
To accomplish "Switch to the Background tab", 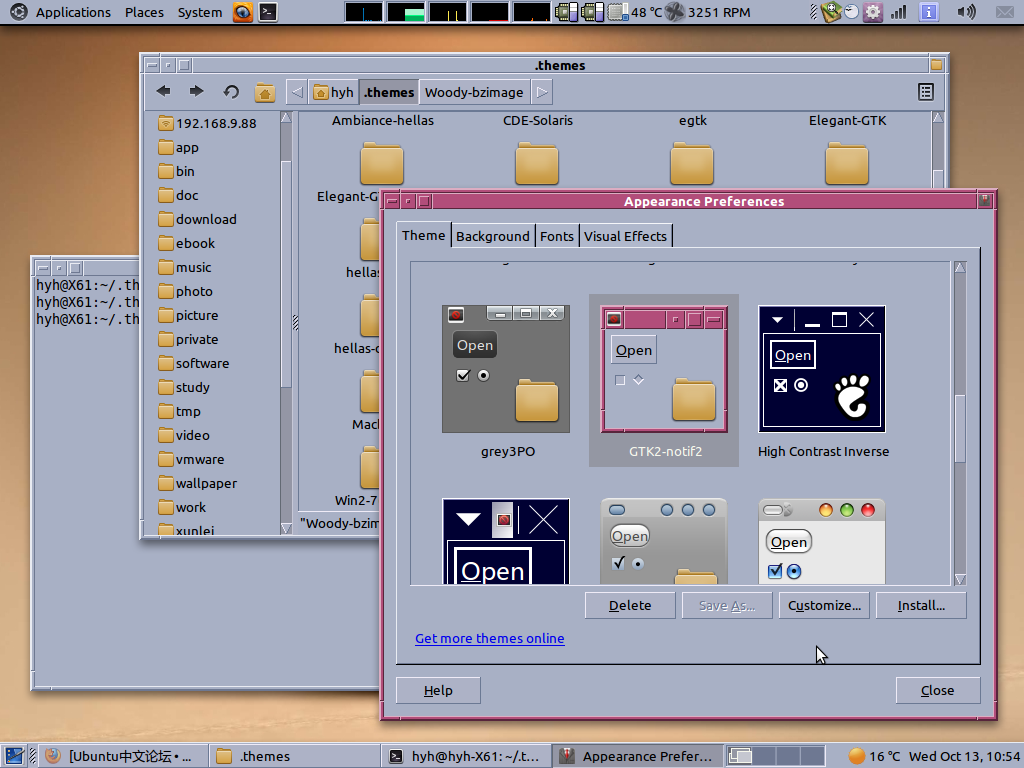I will tap(492, 236).
